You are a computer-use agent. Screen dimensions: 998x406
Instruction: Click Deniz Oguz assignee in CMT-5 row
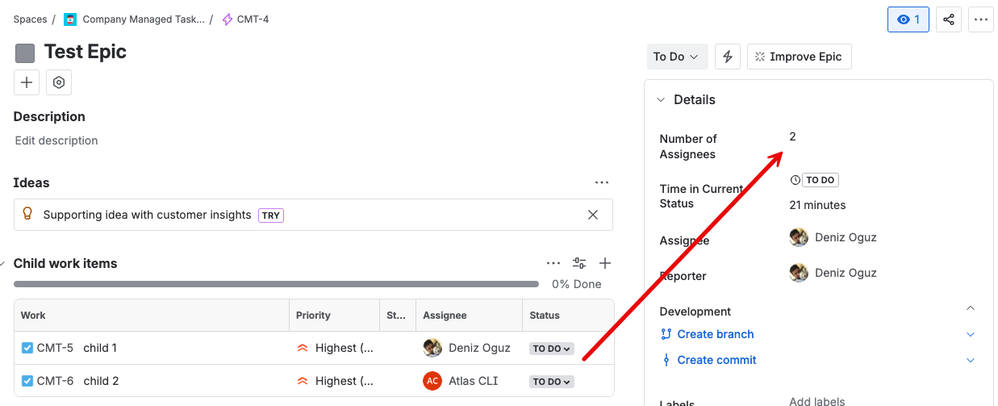[x=467, y=348]
